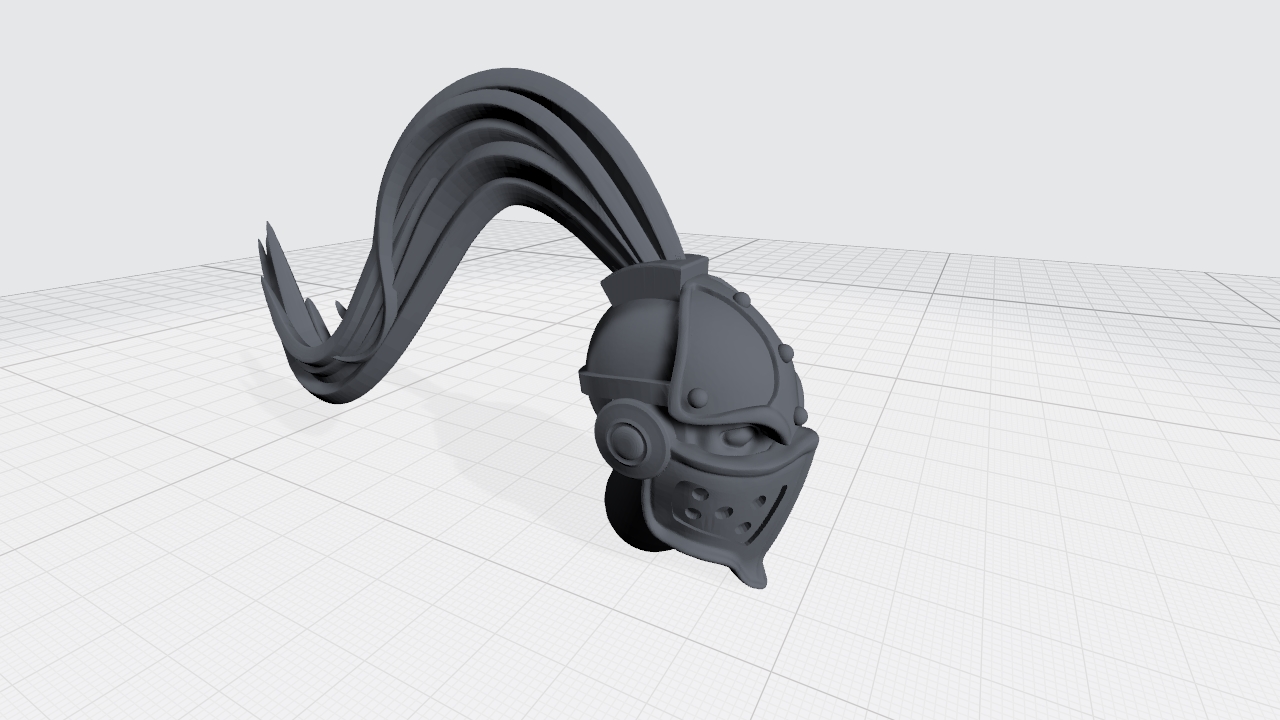This screenshot has height=720, width=1280.
Task: Select the visor's perforated breathing holes
Action: tap(718, 505)
